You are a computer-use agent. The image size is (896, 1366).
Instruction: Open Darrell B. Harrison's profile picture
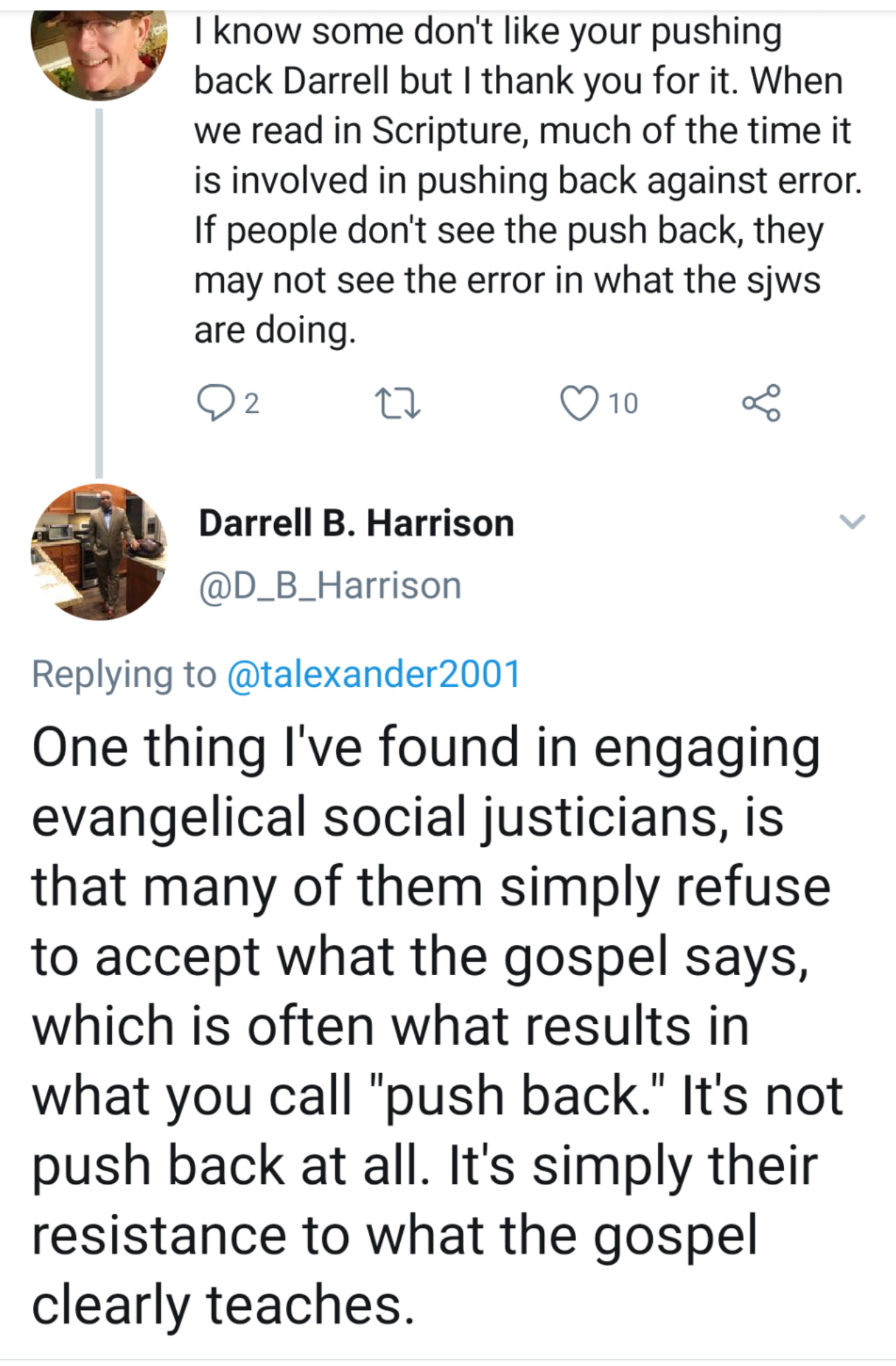tap(99, 552)
